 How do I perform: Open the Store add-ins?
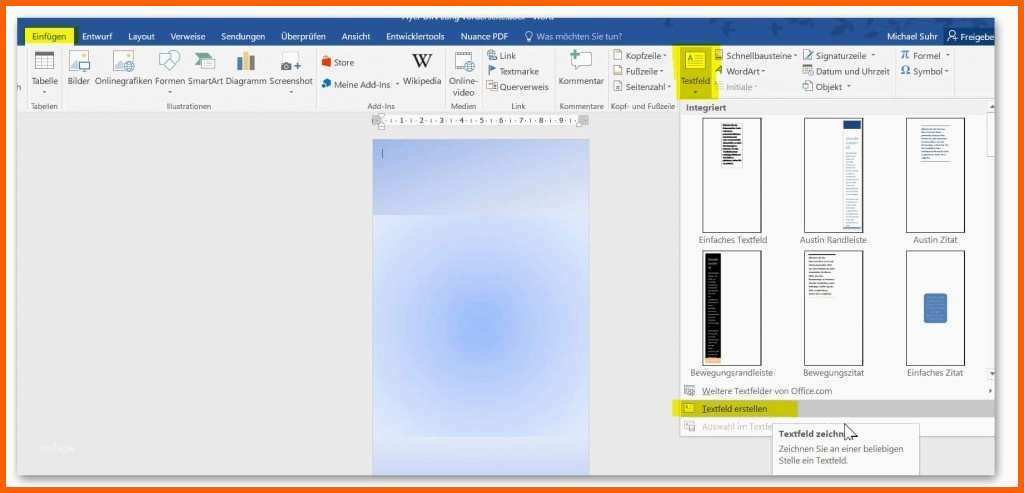338,63
